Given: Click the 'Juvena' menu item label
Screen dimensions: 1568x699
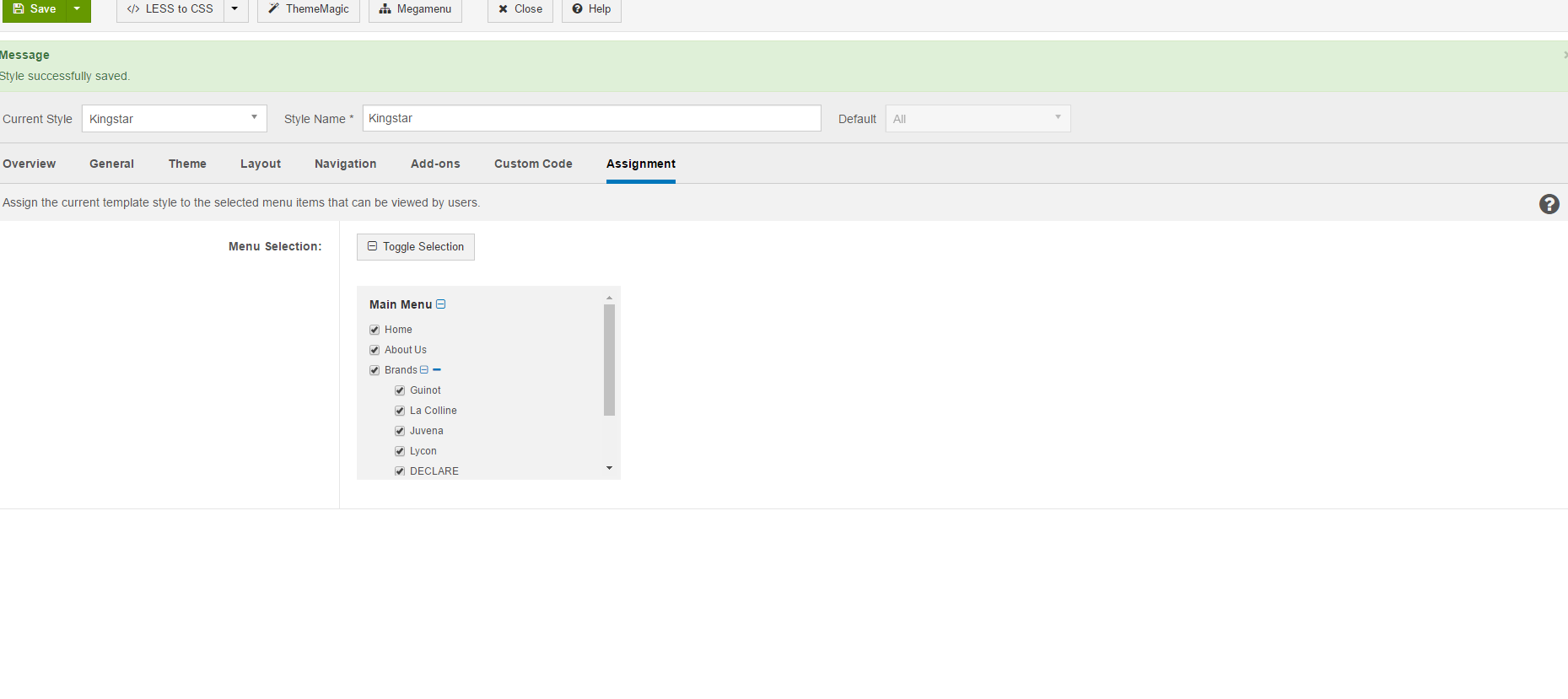Looking at the screenshot, I should click(x=427, y=431).
